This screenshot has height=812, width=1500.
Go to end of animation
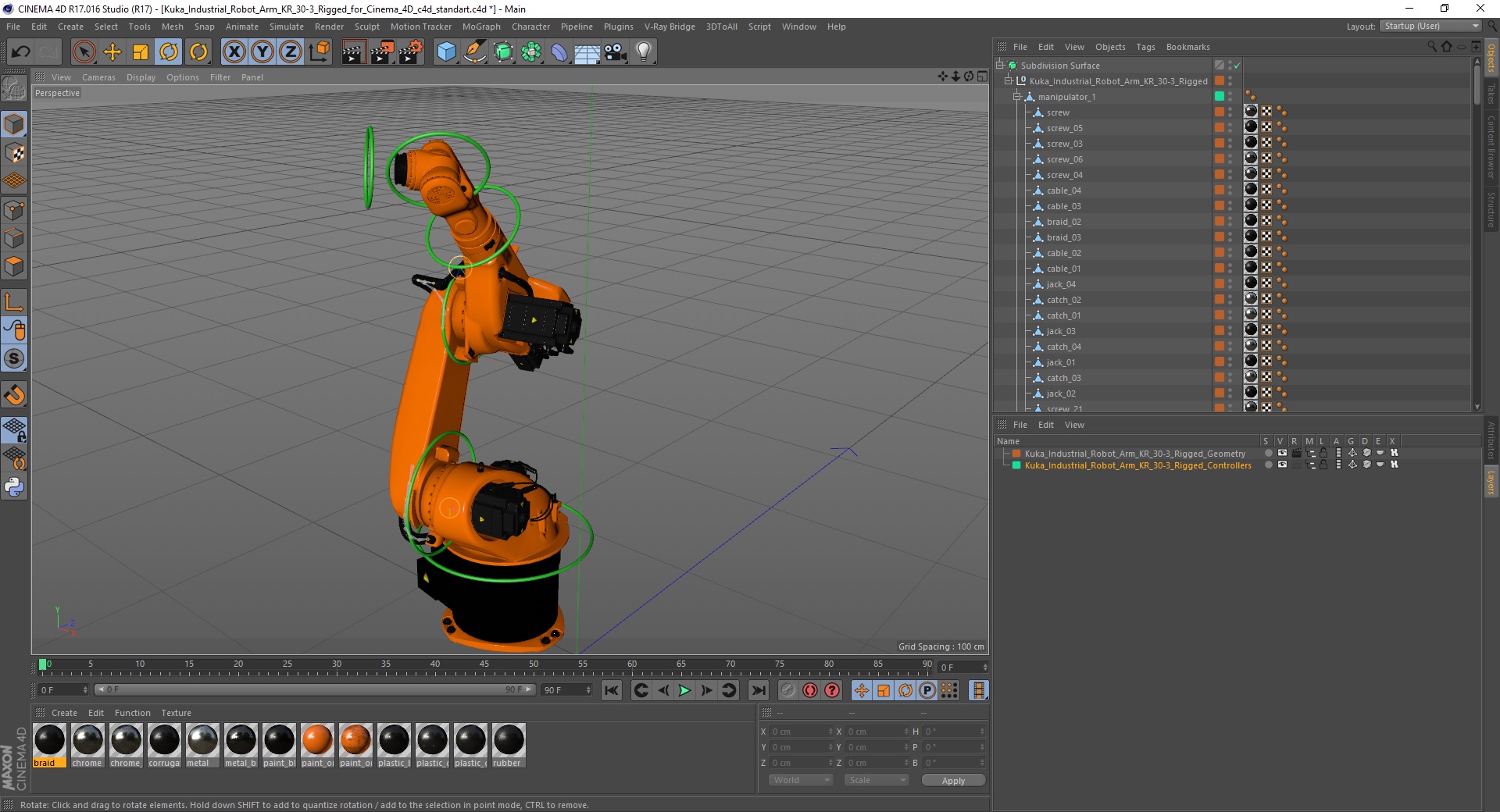point(758,690)
